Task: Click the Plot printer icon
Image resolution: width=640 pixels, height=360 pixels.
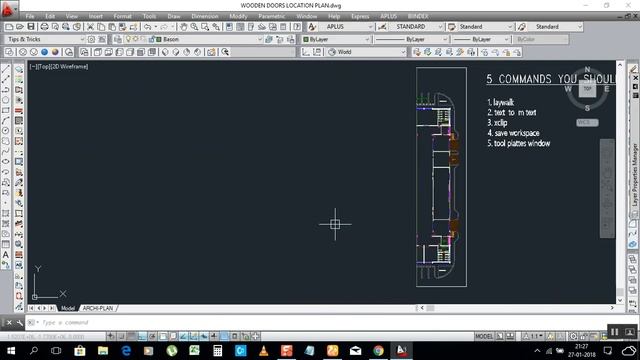Action: pyautogui.click(x=44, y=27)
